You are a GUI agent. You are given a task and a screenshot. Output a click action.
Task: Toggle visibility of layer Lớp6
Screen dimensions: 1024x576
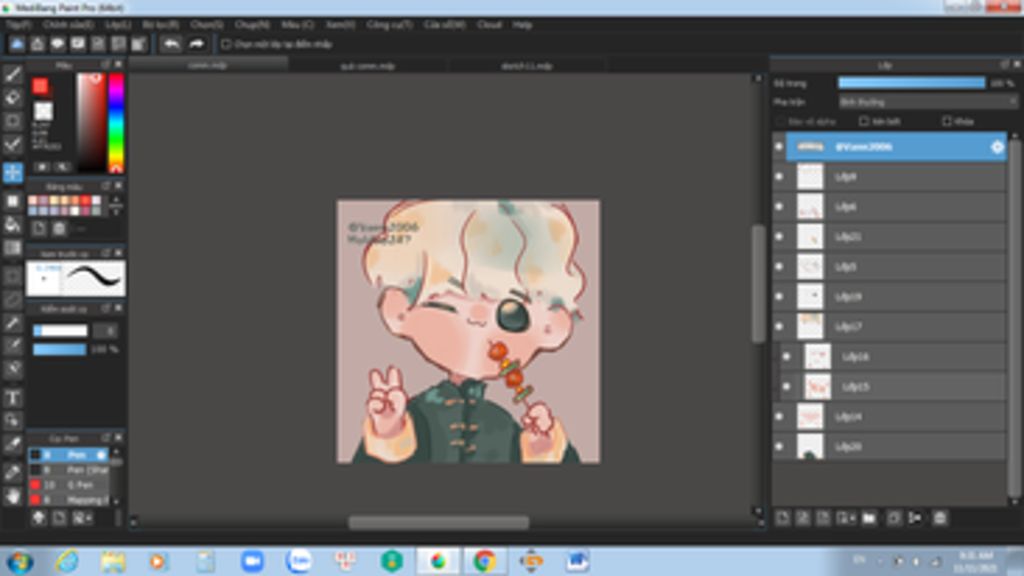pyautogui.click(x=779, y=206)
